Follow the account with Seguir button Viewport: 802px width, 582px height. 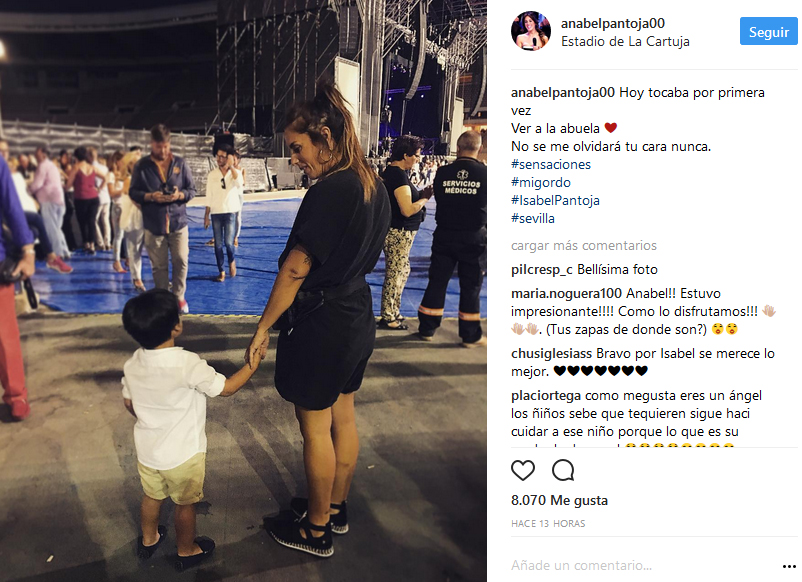click(x=768, y=31)
